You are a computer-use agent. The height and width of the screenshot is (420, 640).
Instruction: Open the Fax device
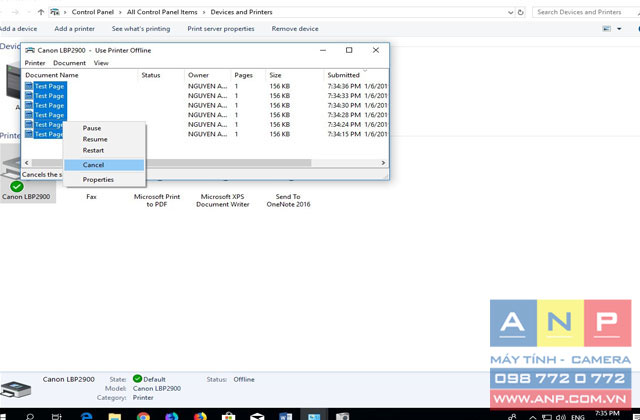(91, 197)
